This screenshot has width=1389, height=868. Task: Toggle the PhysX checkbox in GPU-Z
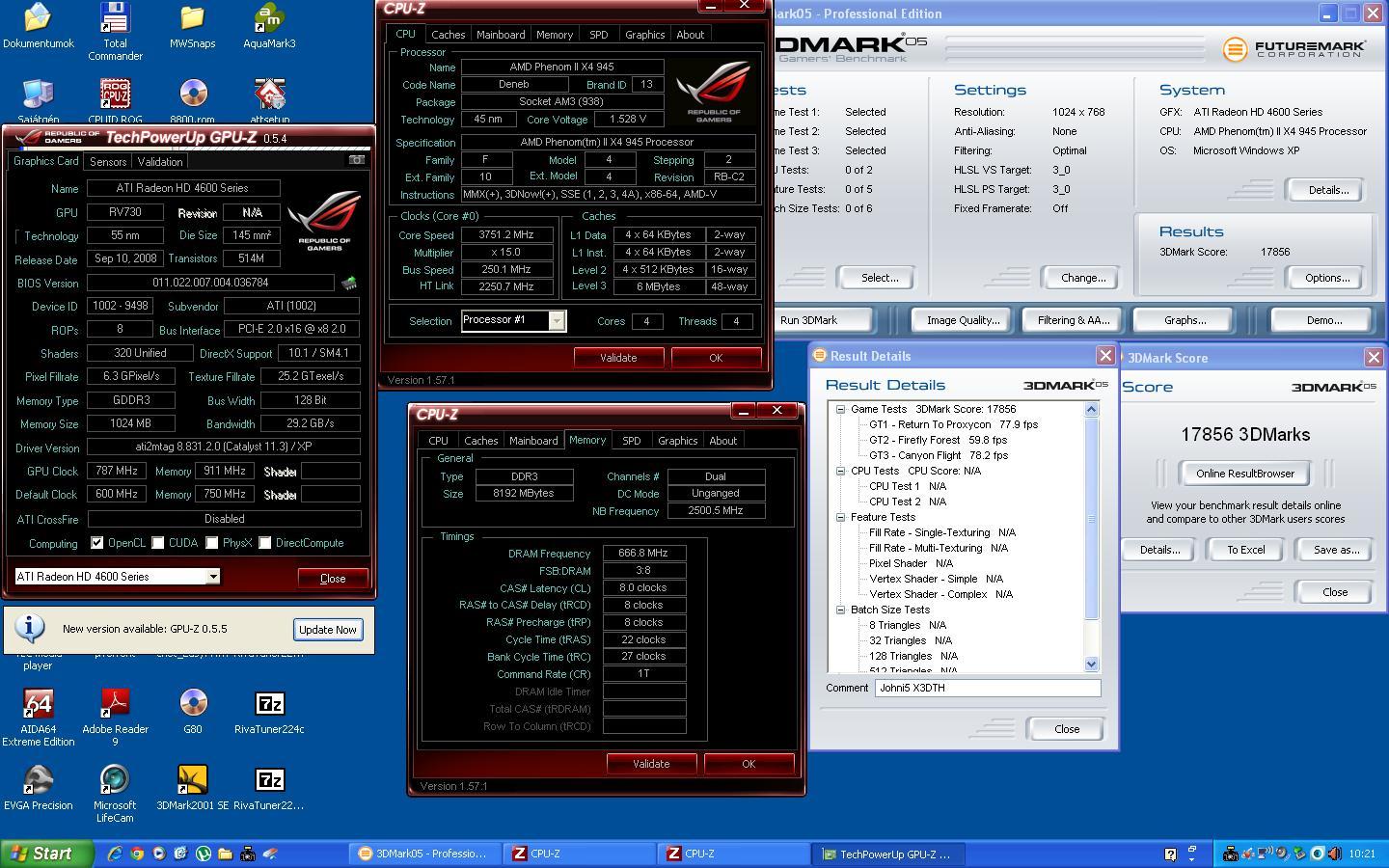coord(212,543)
